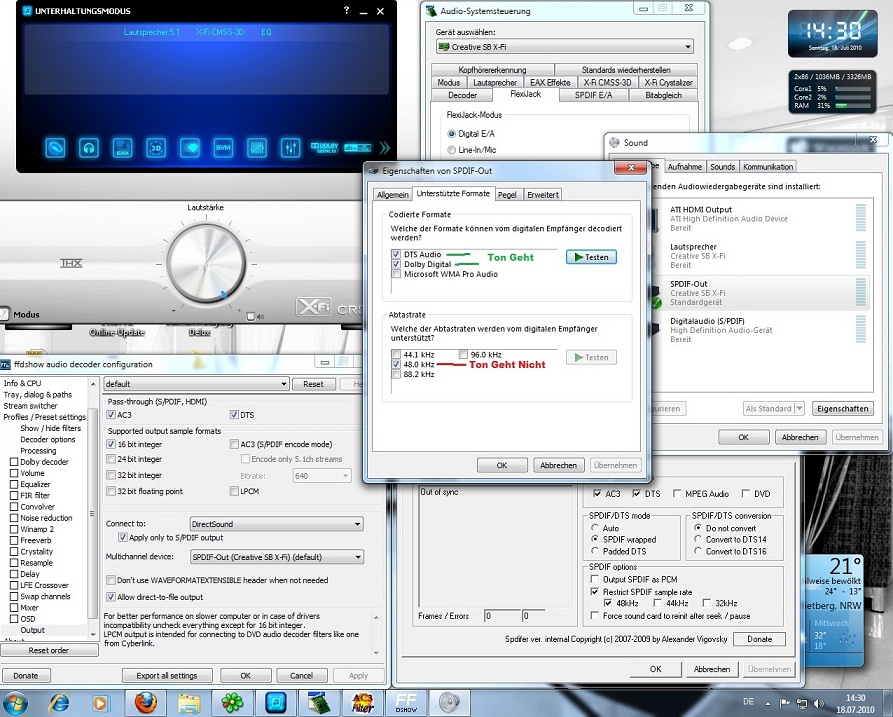Image resolution: width=893 pixels, height=717 pixels.
Task: Click Eigenschaften button in Sound window
Action: [x=842, y=408]
